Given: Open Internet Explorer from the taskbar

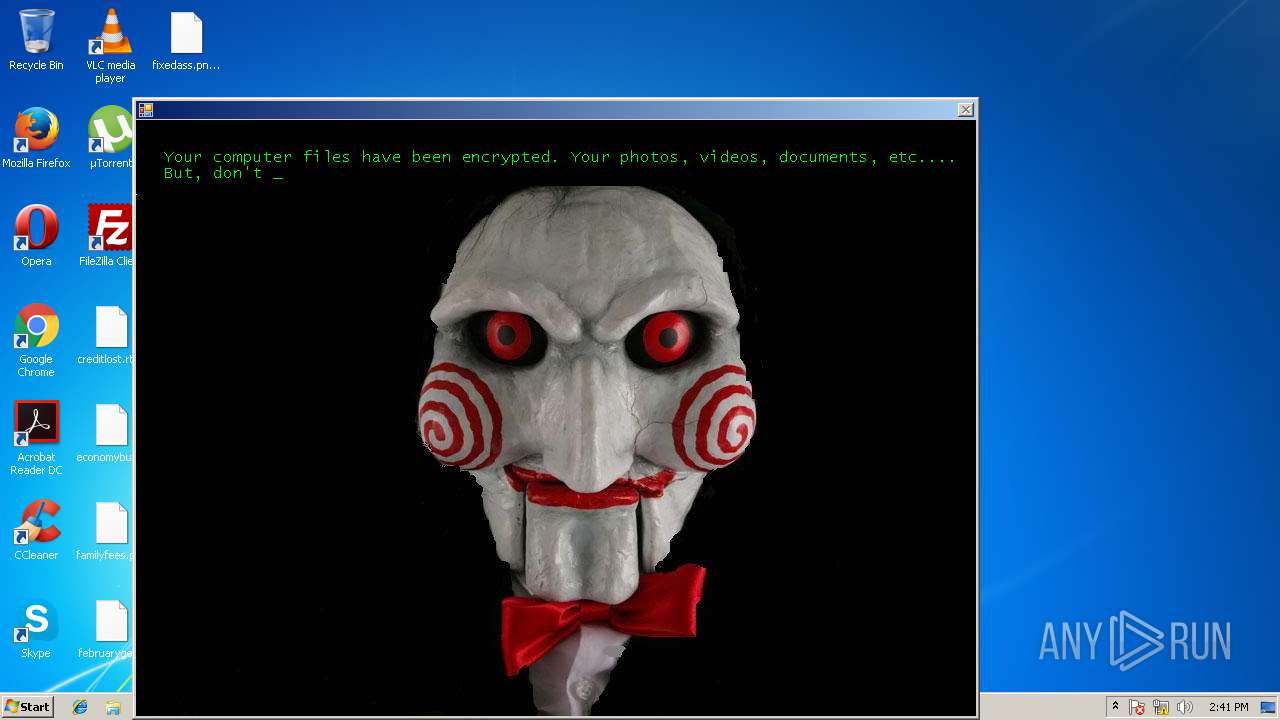Looking at the screenshot, I should [80, 707].
